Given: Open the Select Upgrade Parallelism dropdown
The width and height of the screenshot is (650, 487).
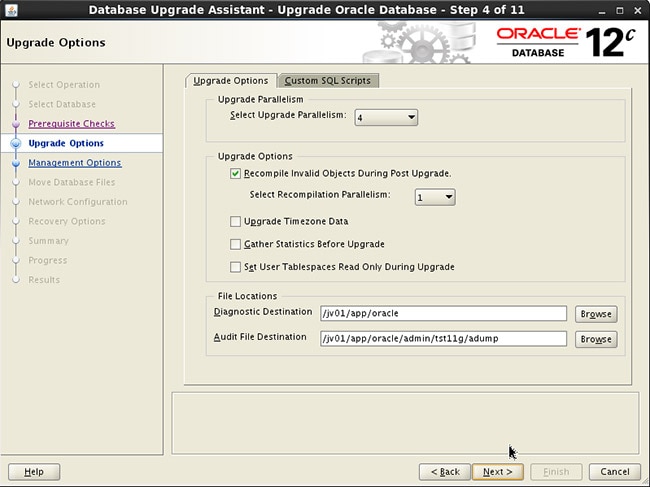Looking at the screenshot, I should coord(386,118).
